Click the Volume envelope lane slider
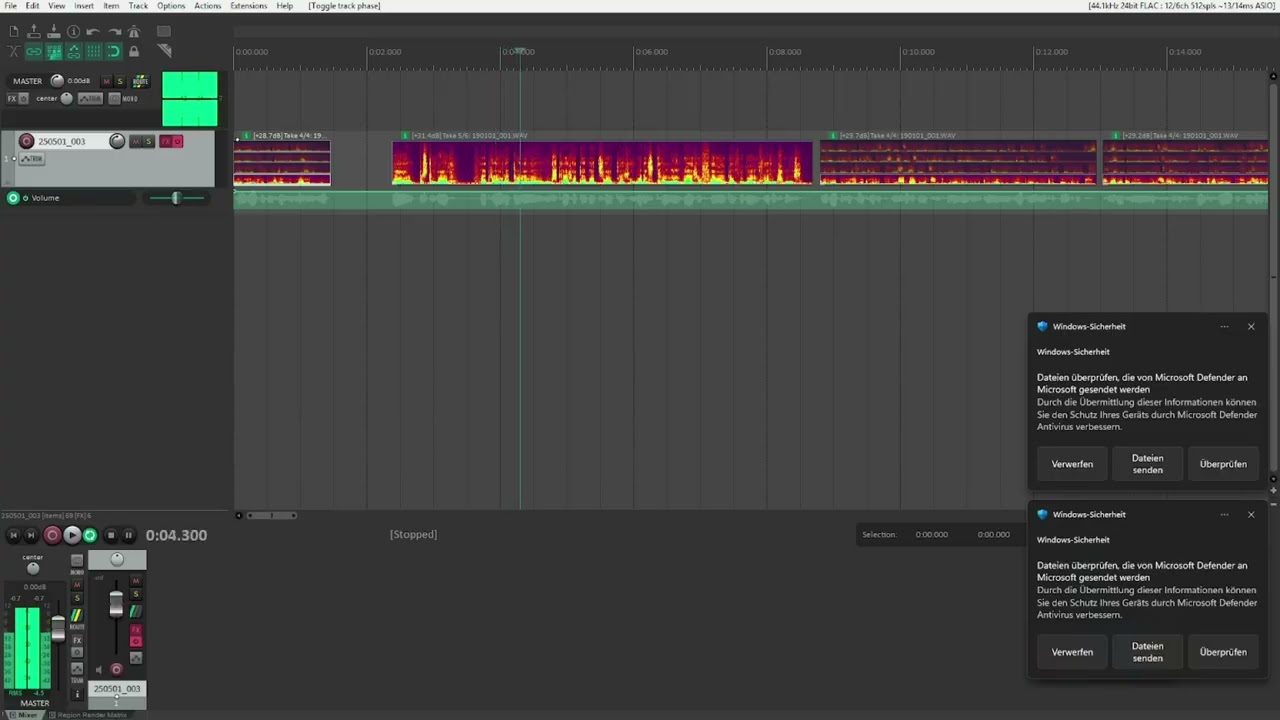 click(x=176, y=198)
